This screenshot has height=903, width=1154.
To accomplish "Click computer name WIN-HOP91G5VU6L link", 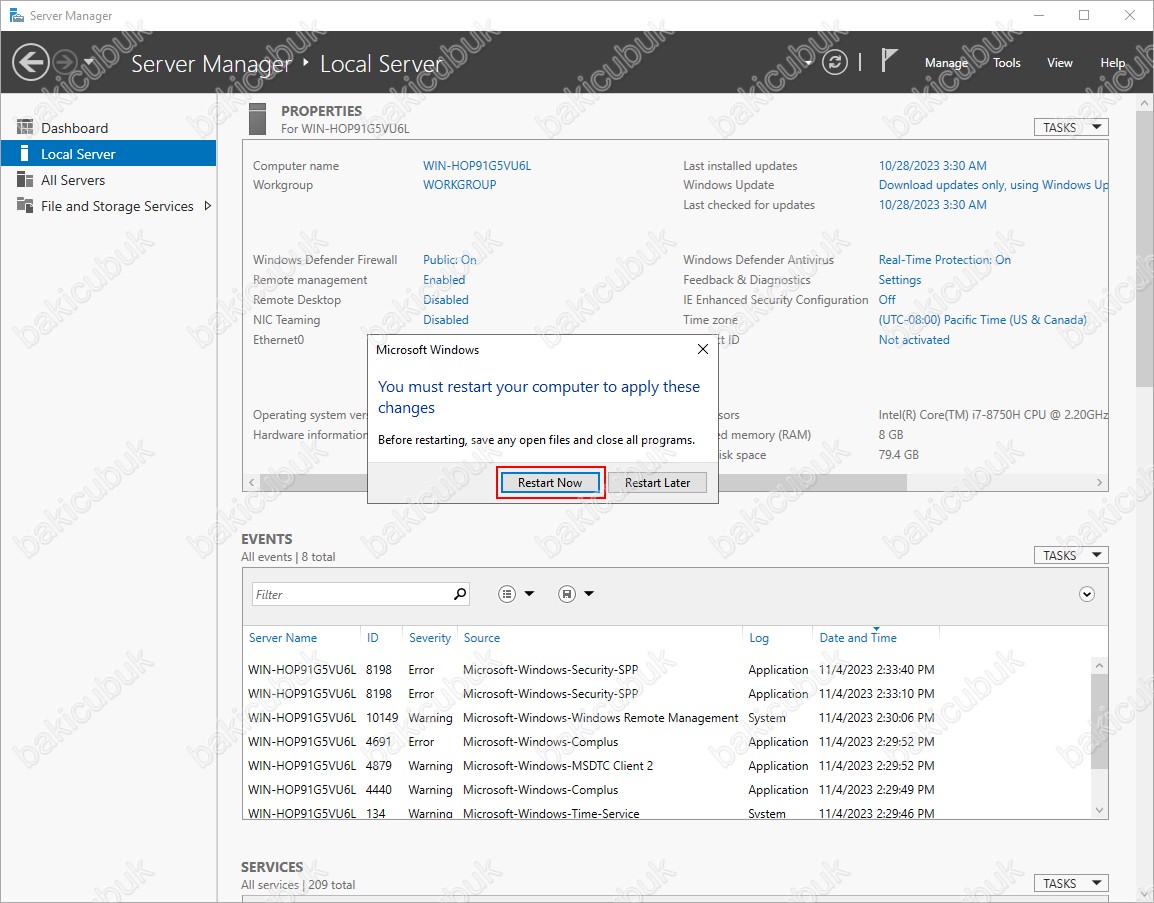I will 477,166.
